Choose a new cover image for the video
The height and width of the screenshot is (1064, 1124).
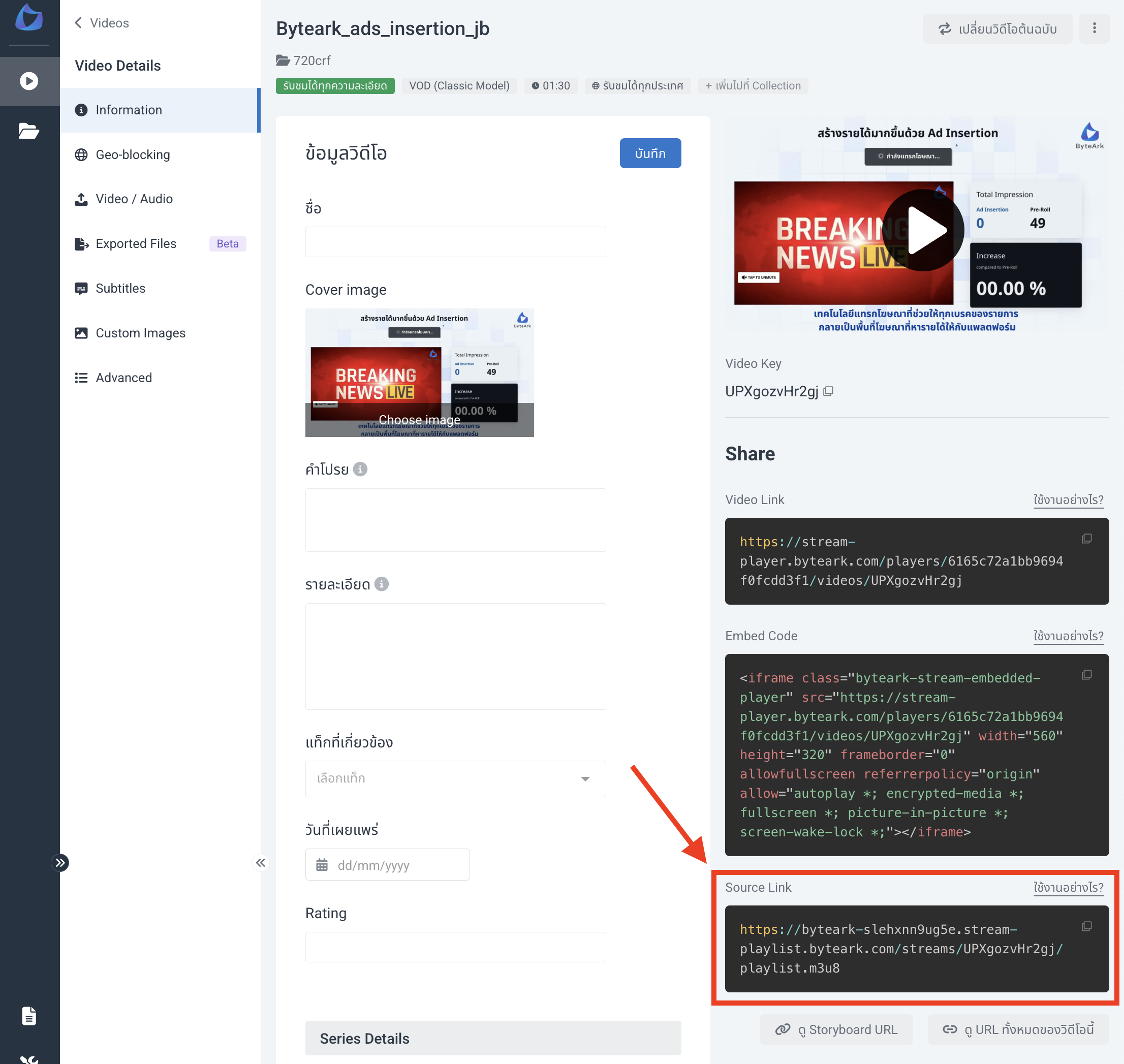point(419,420)
